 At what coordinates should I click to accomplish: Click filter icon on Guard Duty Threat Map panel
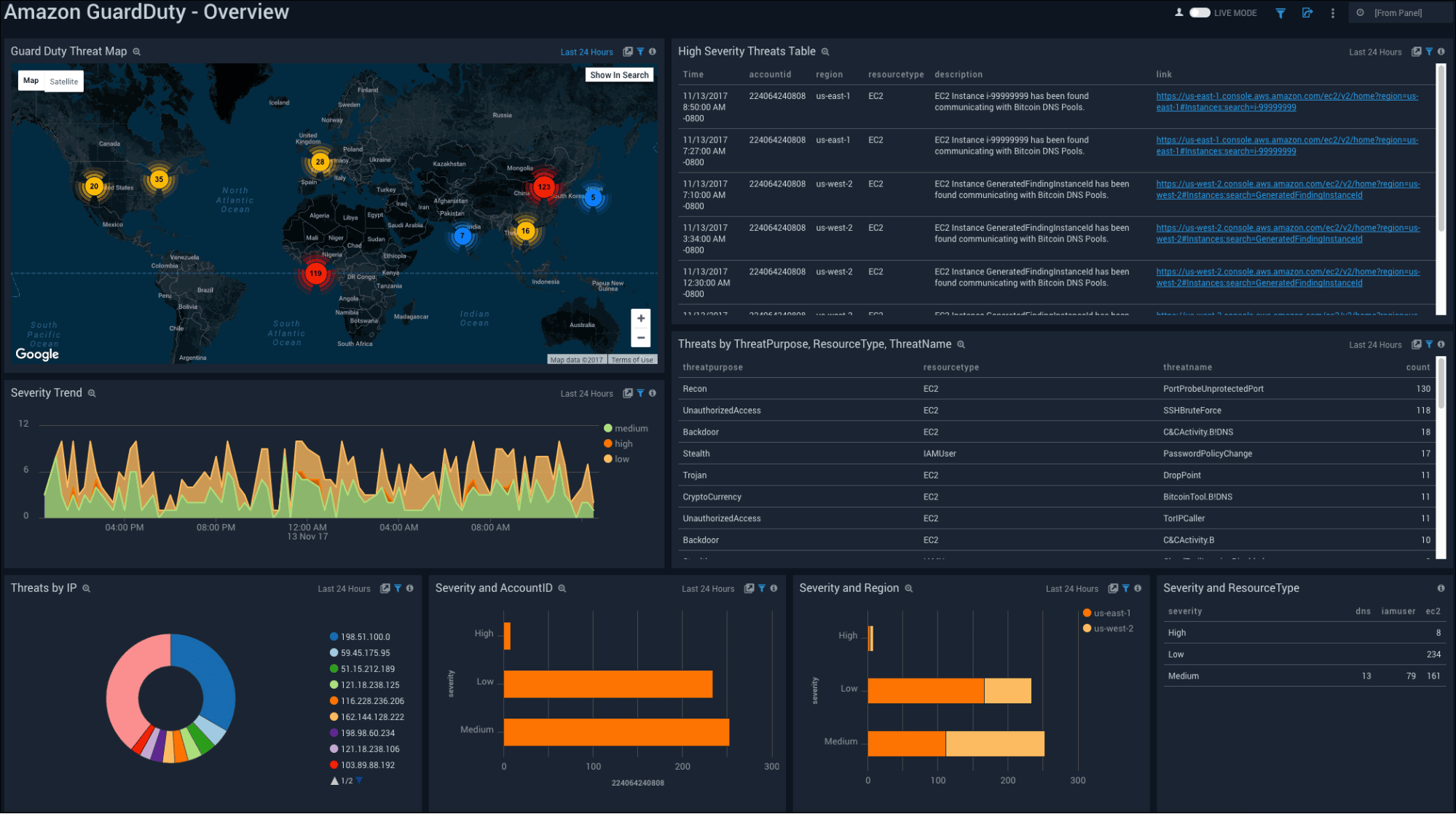pyautogui.click(x=640, y=52)
